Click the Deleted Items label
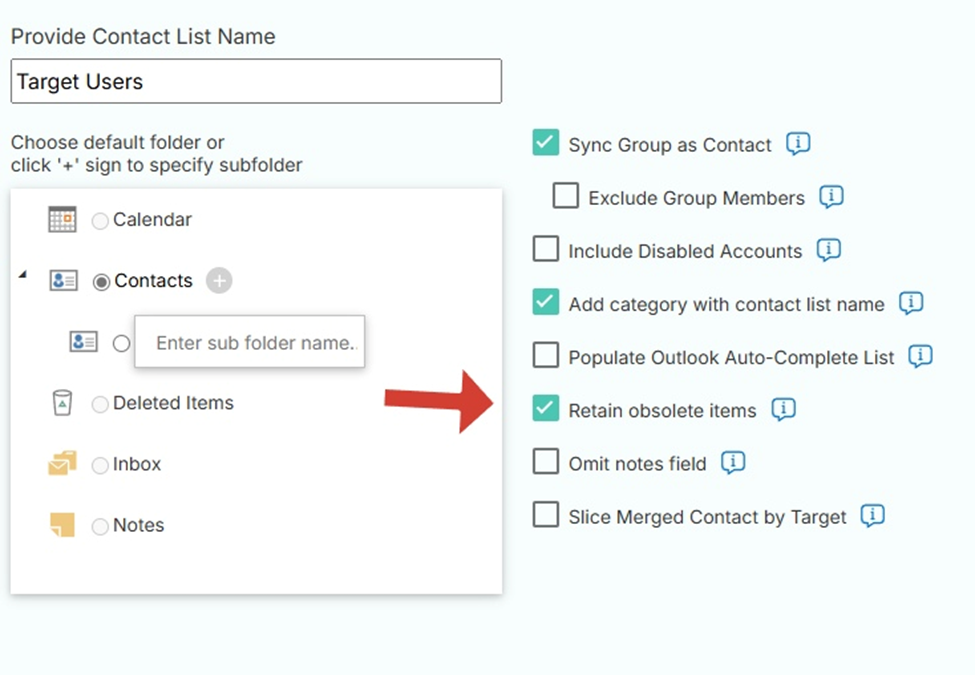This screenshot has height=675, width=975. click(173, 403)
